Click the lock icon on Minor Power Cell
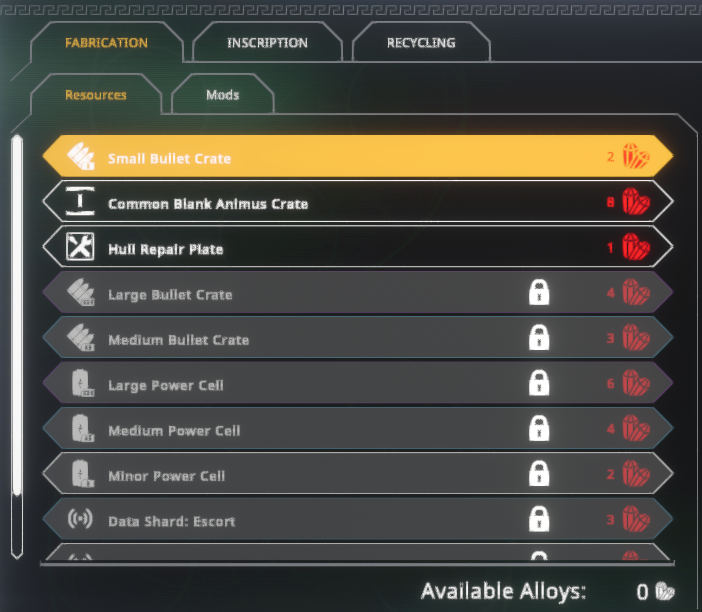Screen dimensions: 702x612 539,474
